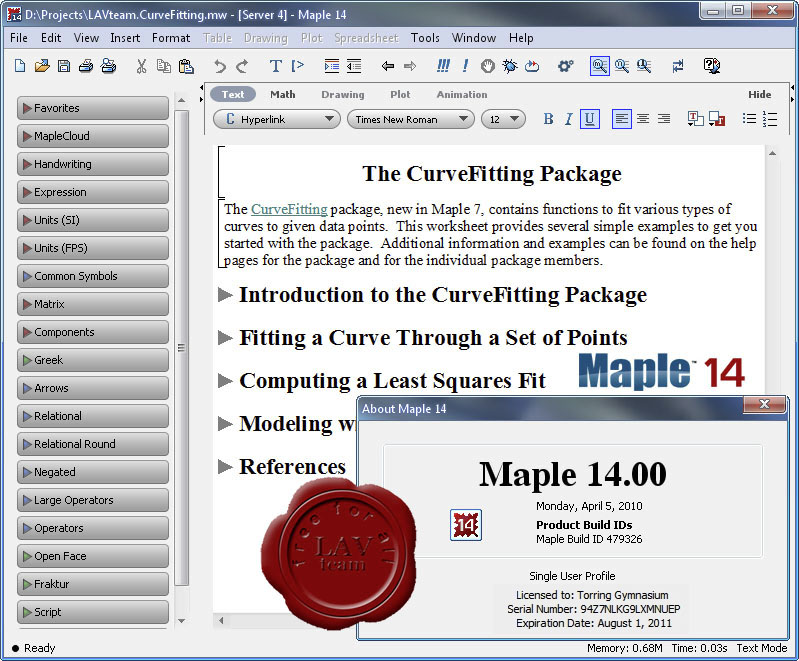Switch to the Math tab
This screenshot has width=799, height=661.
coord(282,94)
